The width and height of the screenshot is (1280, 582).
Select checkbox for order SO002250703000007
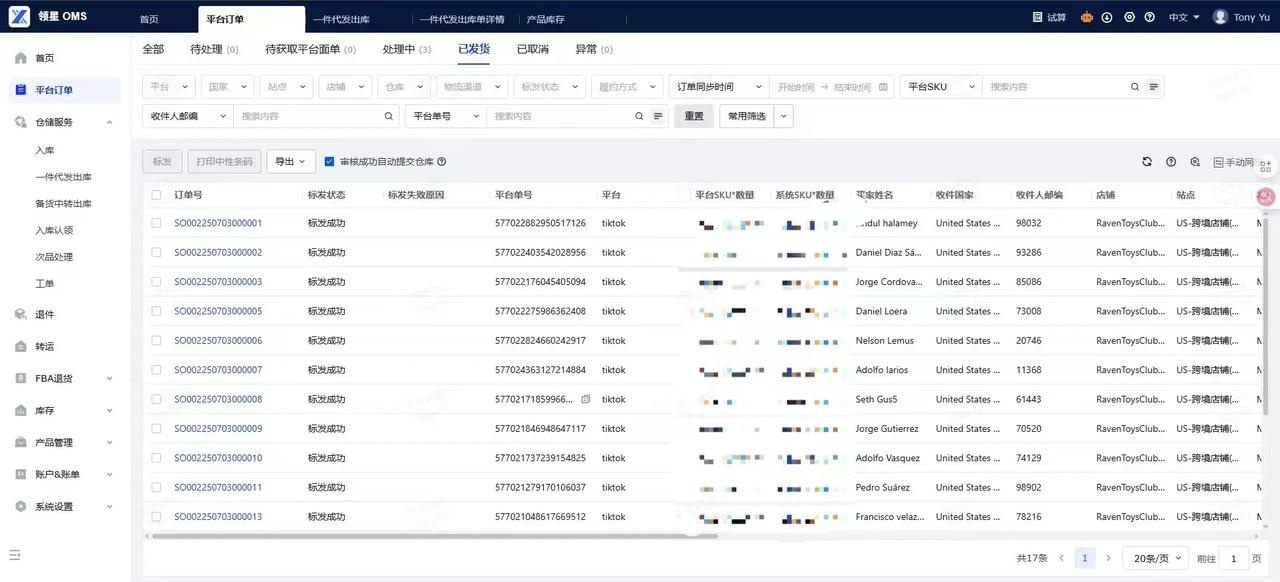(x=156, y=370)
